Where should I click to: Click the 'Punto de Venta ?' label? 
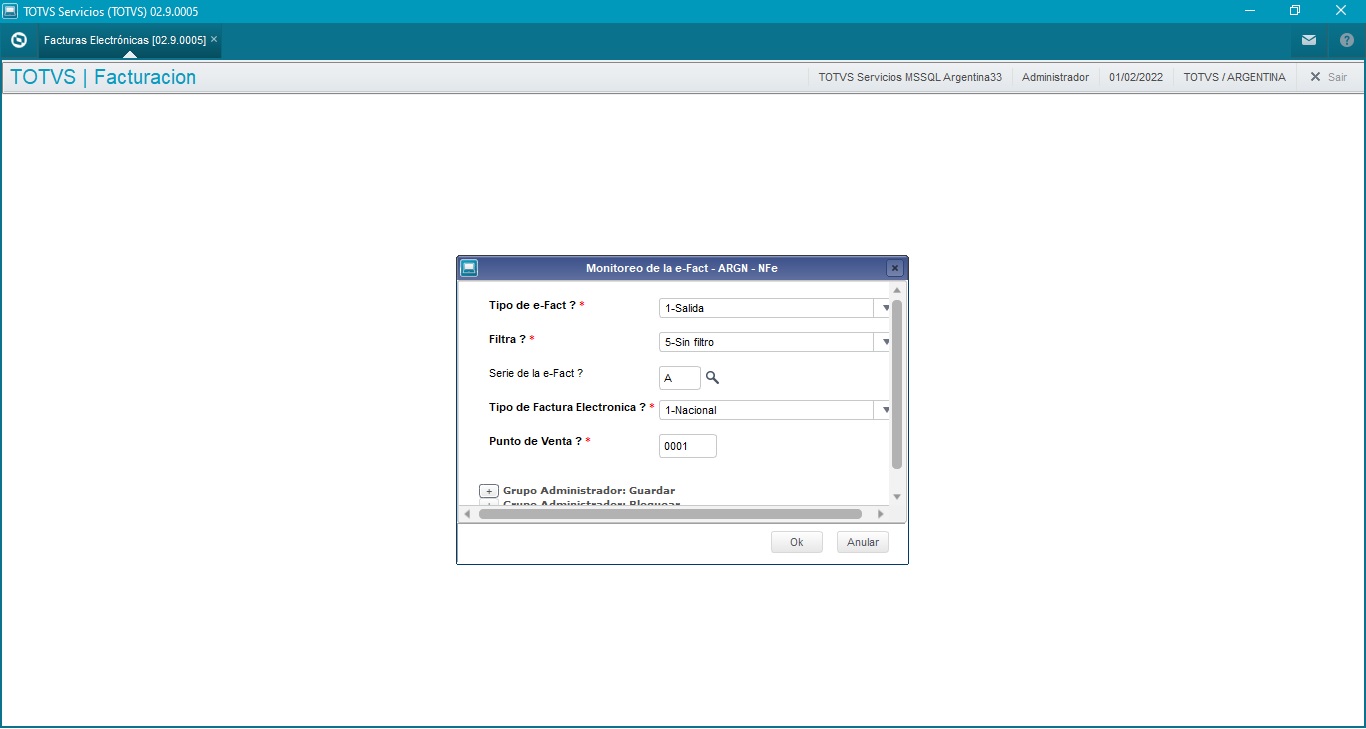coord(535,441)
